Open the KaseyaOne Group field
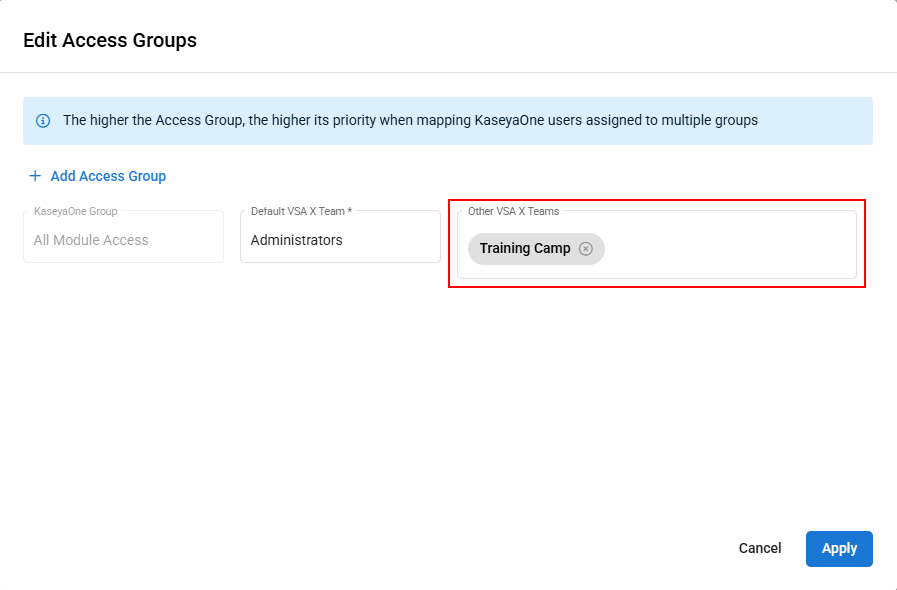The height and width of the screenshot is (590, 897). 123,240
